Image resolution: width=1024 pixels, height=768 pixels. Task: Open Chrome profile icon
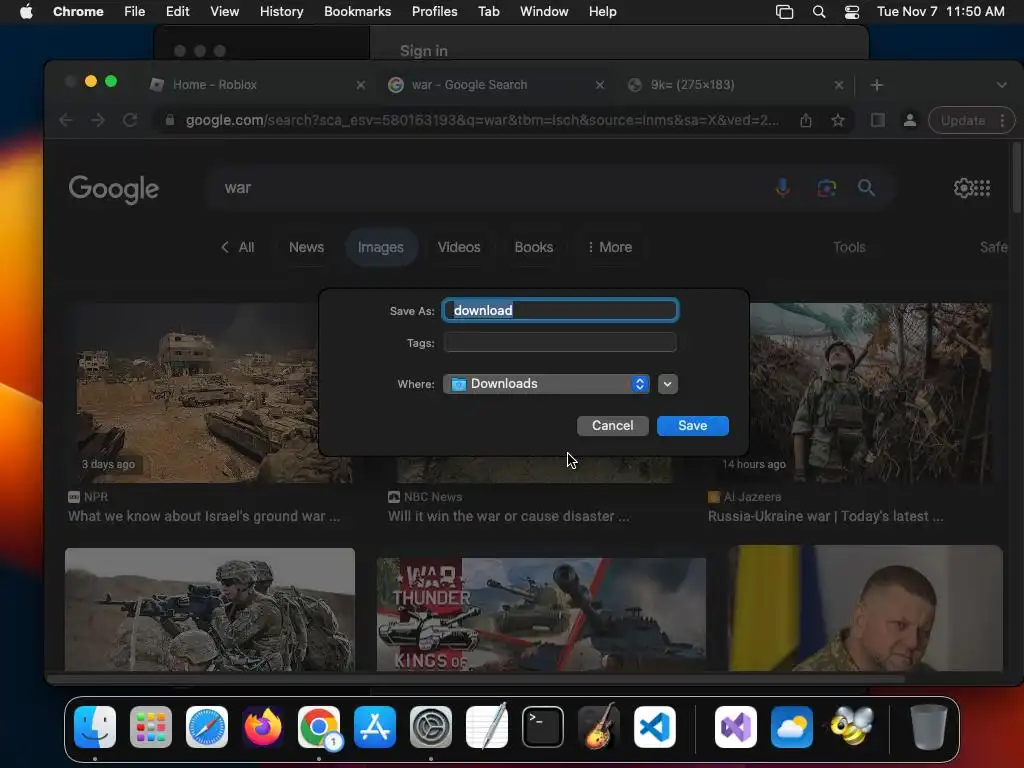[909, 120]
